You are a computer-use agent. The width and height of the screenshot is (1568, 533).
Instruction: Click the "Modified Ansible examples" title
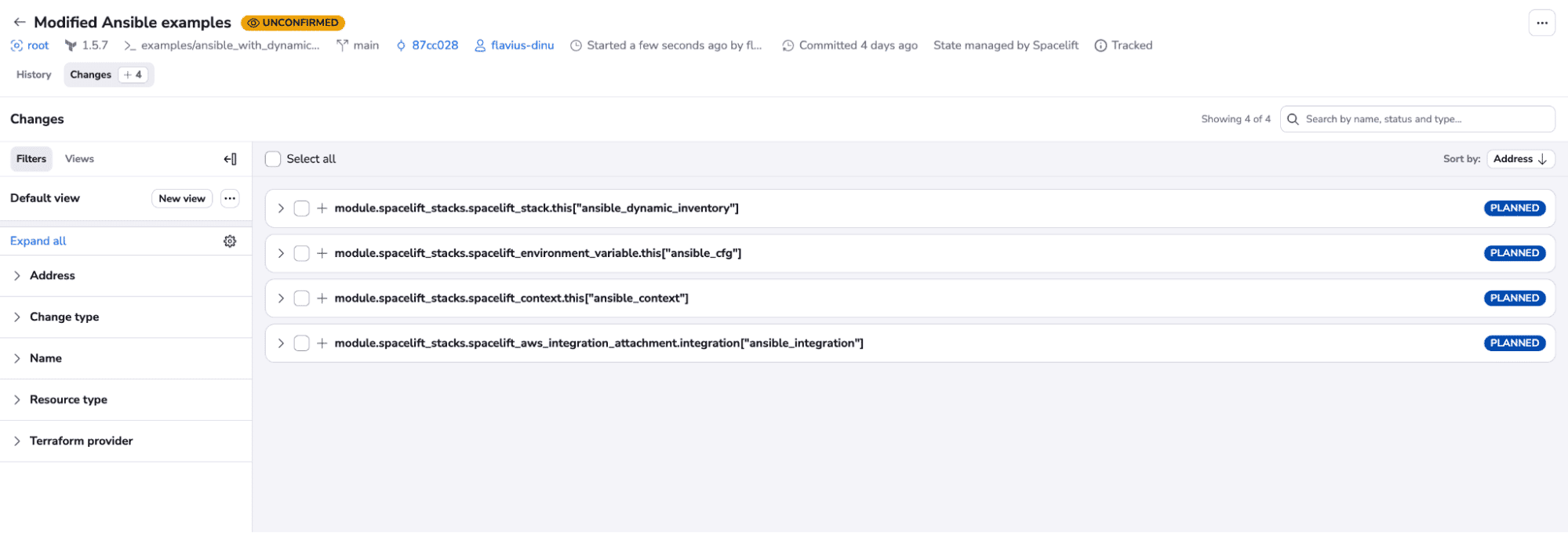[133, 23]
